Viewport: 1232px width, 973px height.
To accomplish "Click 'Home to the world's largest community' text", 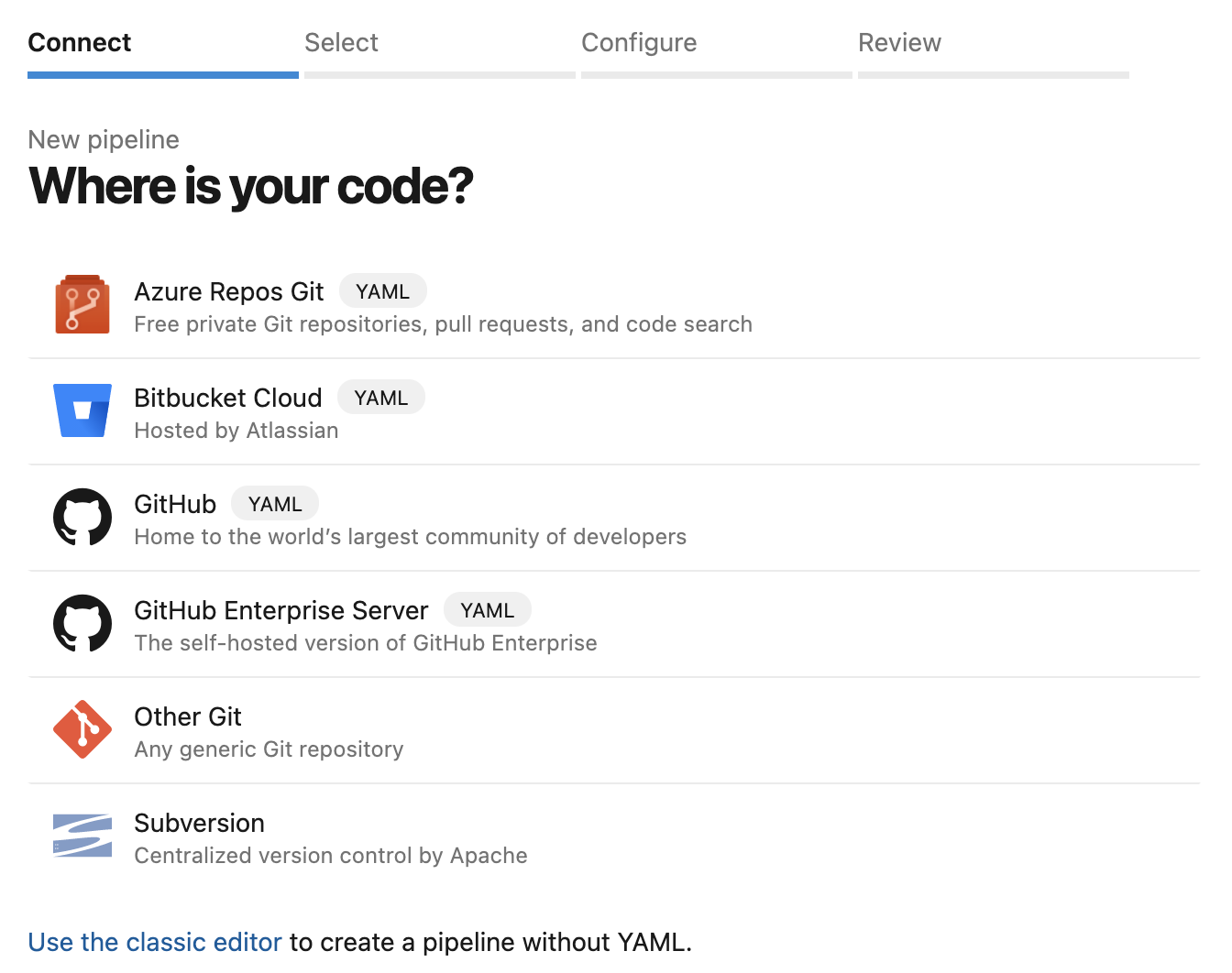I will (x=411, y=537).
